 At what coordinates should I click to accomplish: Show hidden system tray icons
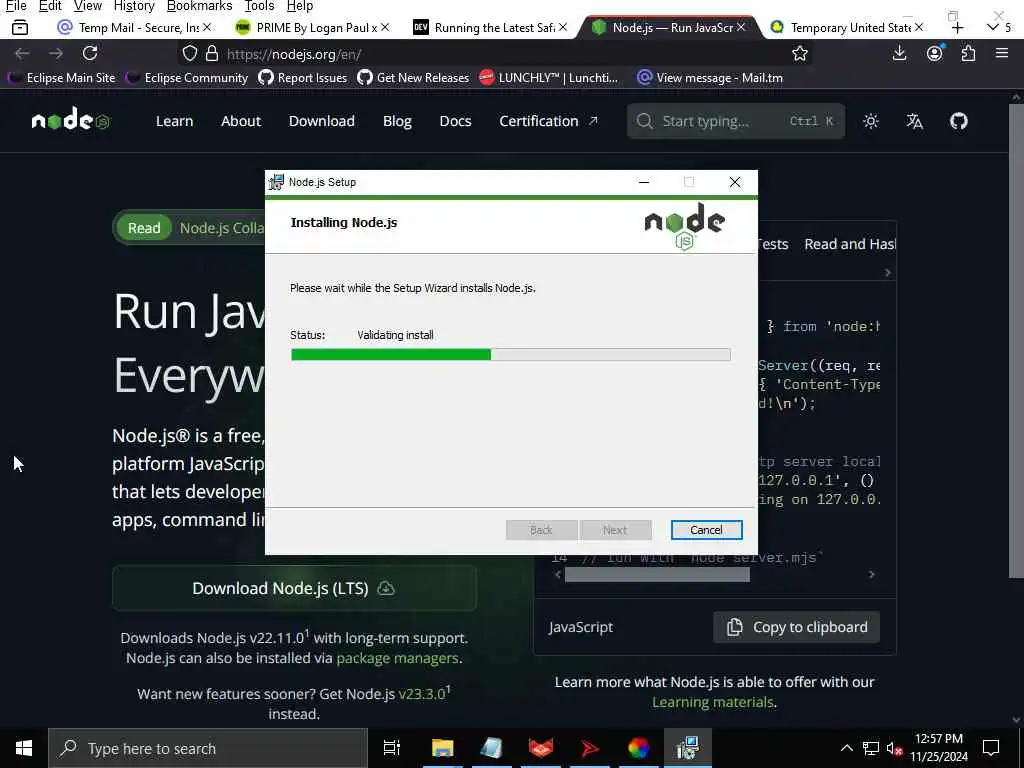(x=846, y=748)
